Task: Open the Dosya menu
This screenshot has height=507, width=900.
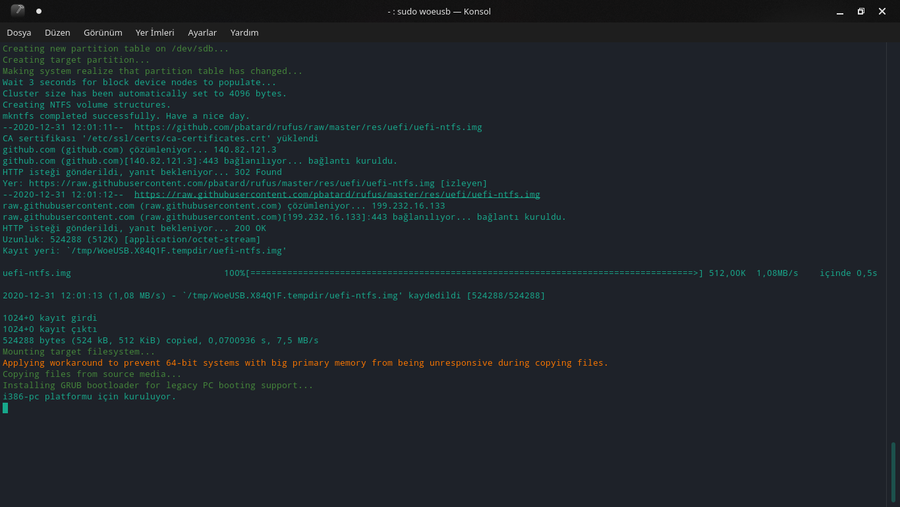Action: (x=19, y=32)
